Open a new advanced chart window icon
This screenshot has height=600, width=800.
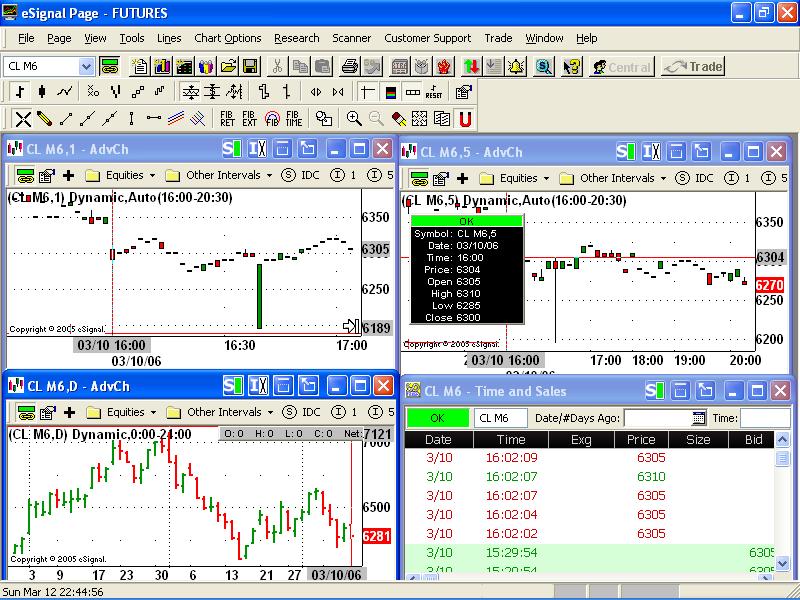[162, 66]
